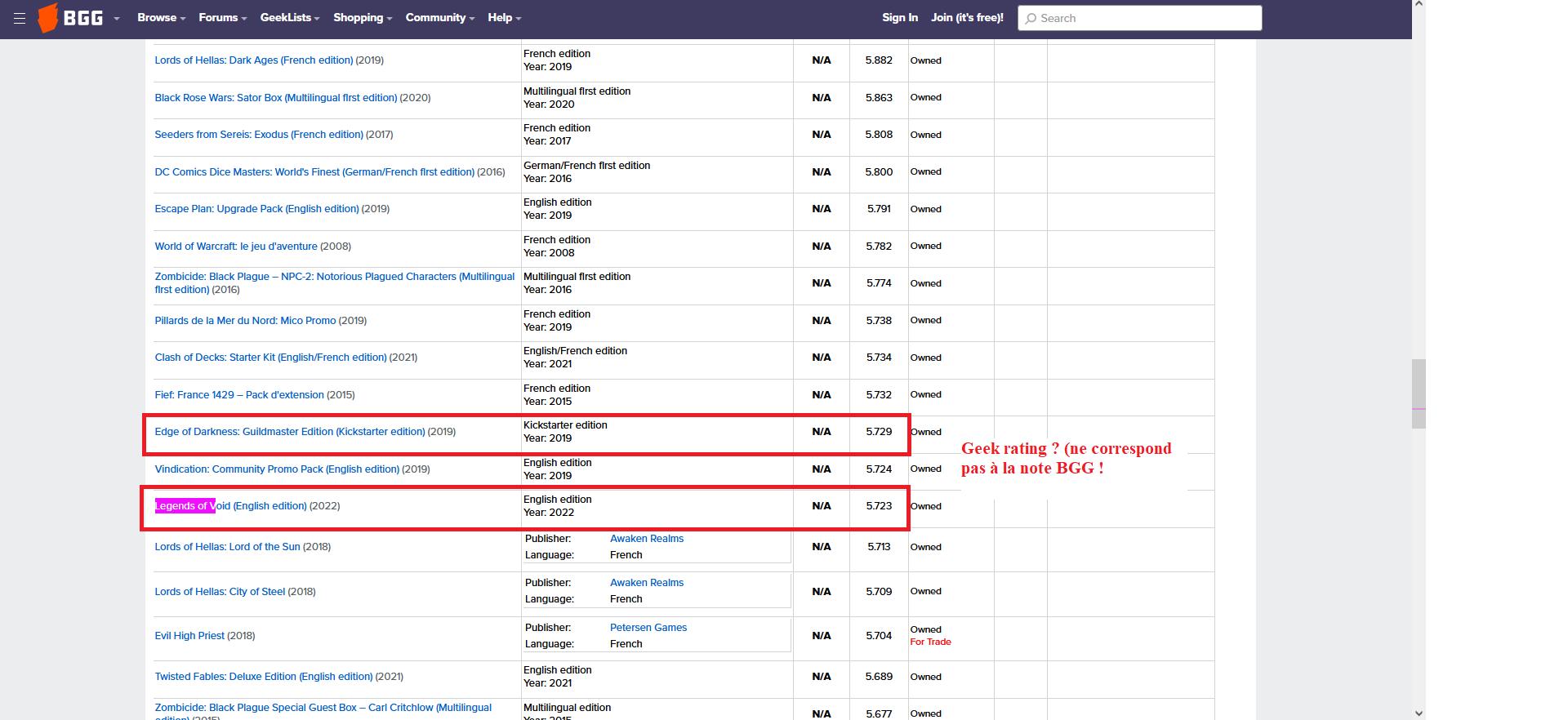Open Edge of Darkness: Guildmaster Edition link

click(289, 432)
